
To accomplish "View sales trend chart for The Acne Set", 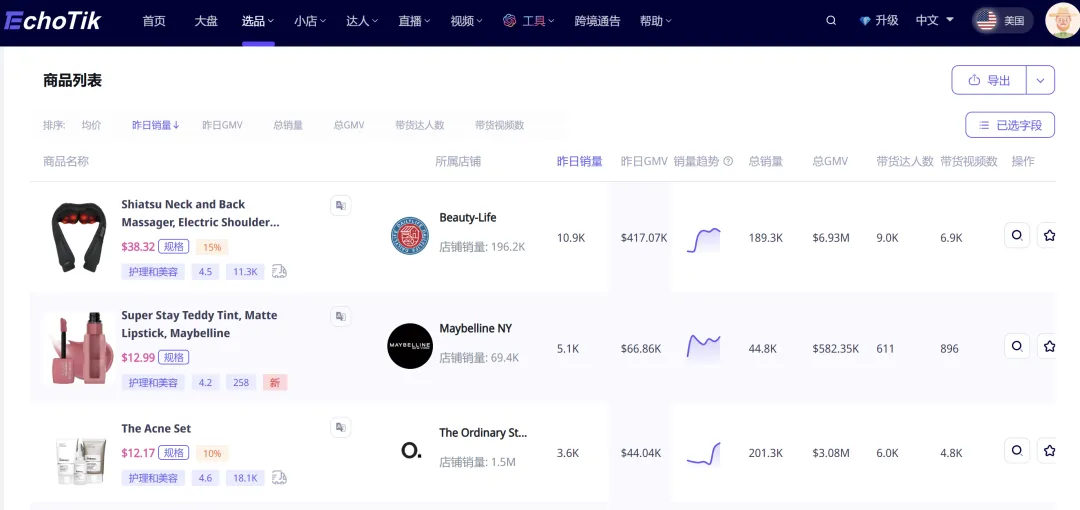I will pyautogui.click(x=703, y=453).
